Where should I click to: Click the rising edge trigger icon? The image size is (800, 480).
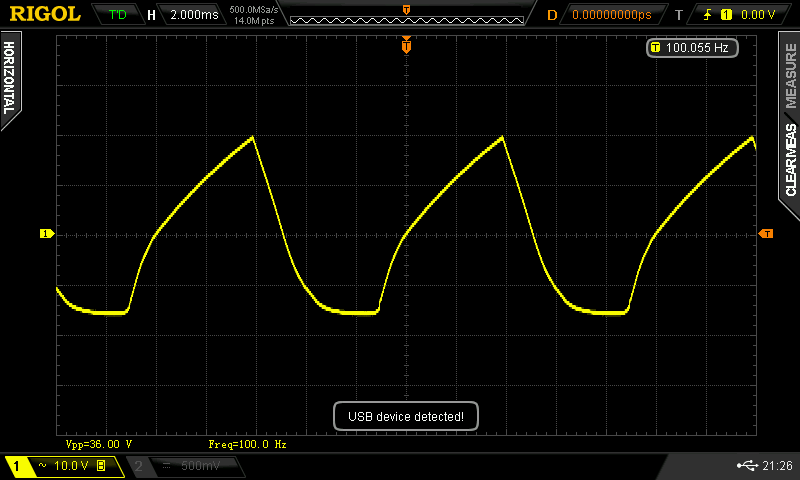(x=706, y=15)
